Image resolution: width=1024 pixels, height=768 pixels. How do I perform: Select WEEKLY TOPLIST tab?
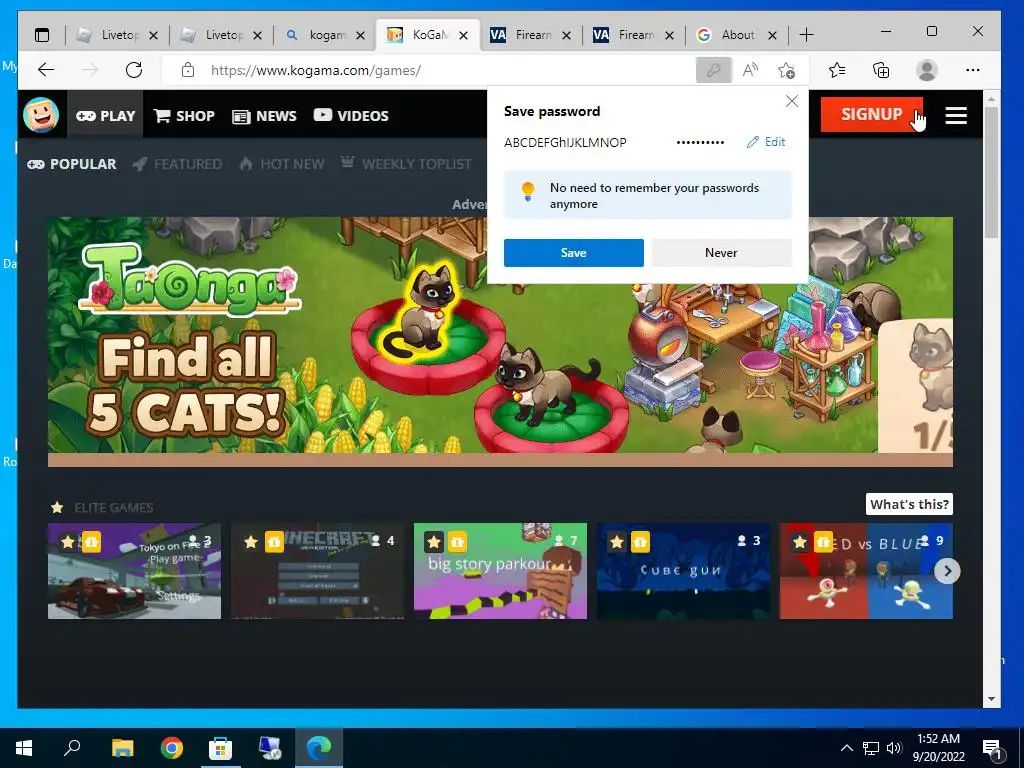[406, 164]
